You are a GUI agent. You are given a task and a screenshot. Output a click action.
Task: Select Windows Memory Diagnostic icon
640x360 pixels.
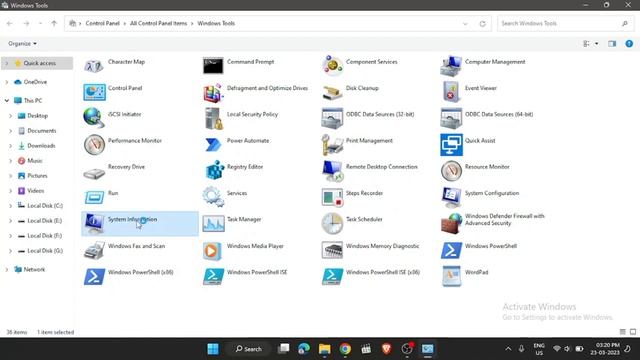pos(332,250)
